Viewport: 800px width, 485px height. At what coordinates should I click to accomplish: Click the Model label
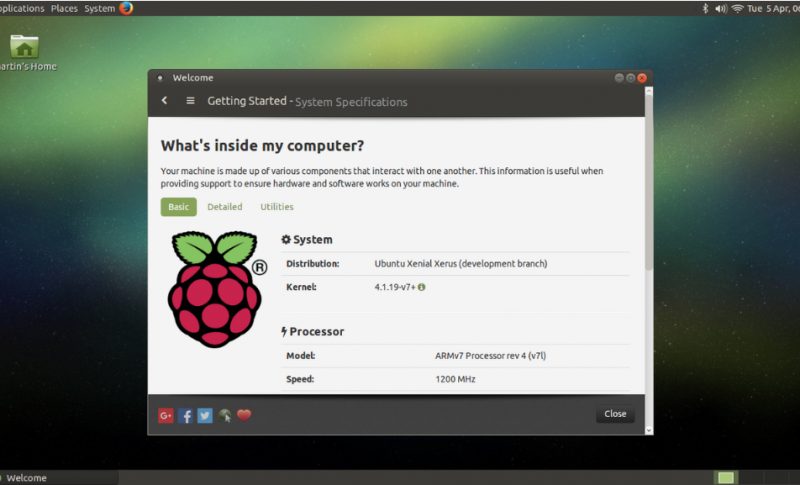(x=300, y=355)
